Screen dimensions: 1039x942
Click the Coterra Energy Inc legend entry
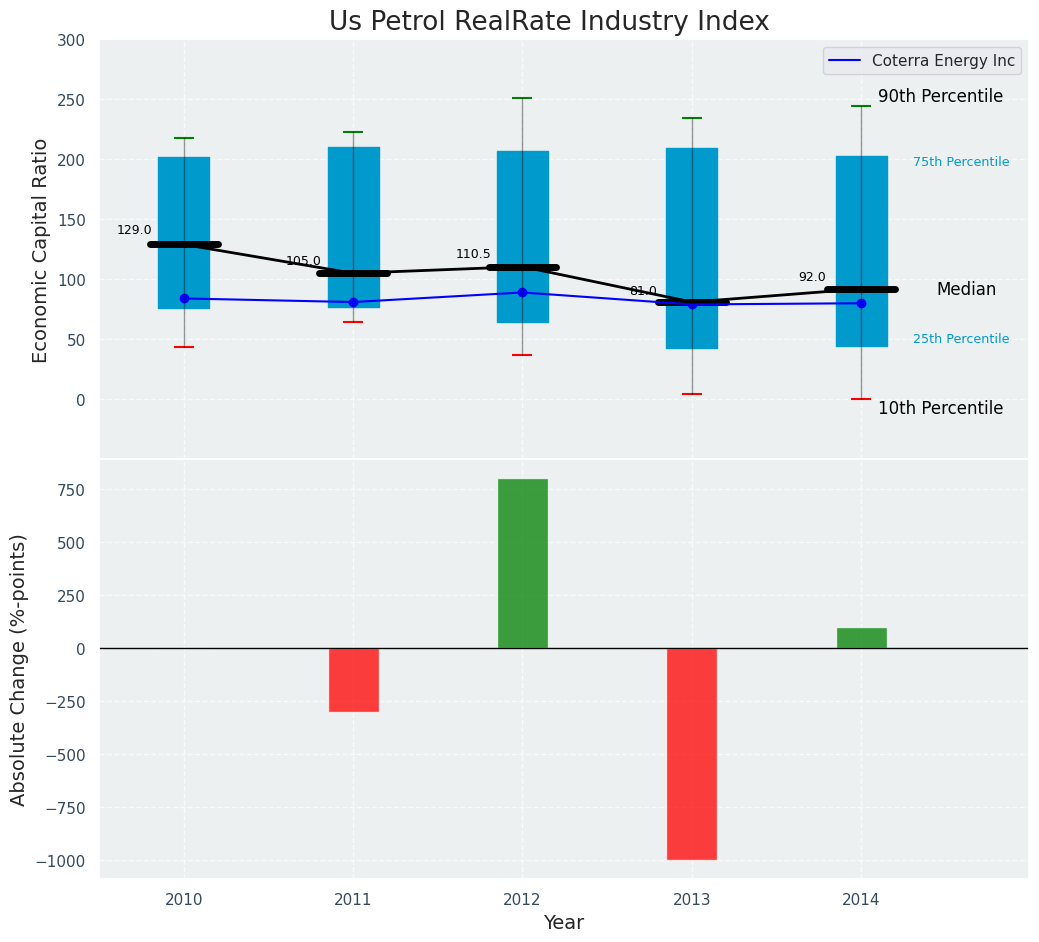pos(942,61)
